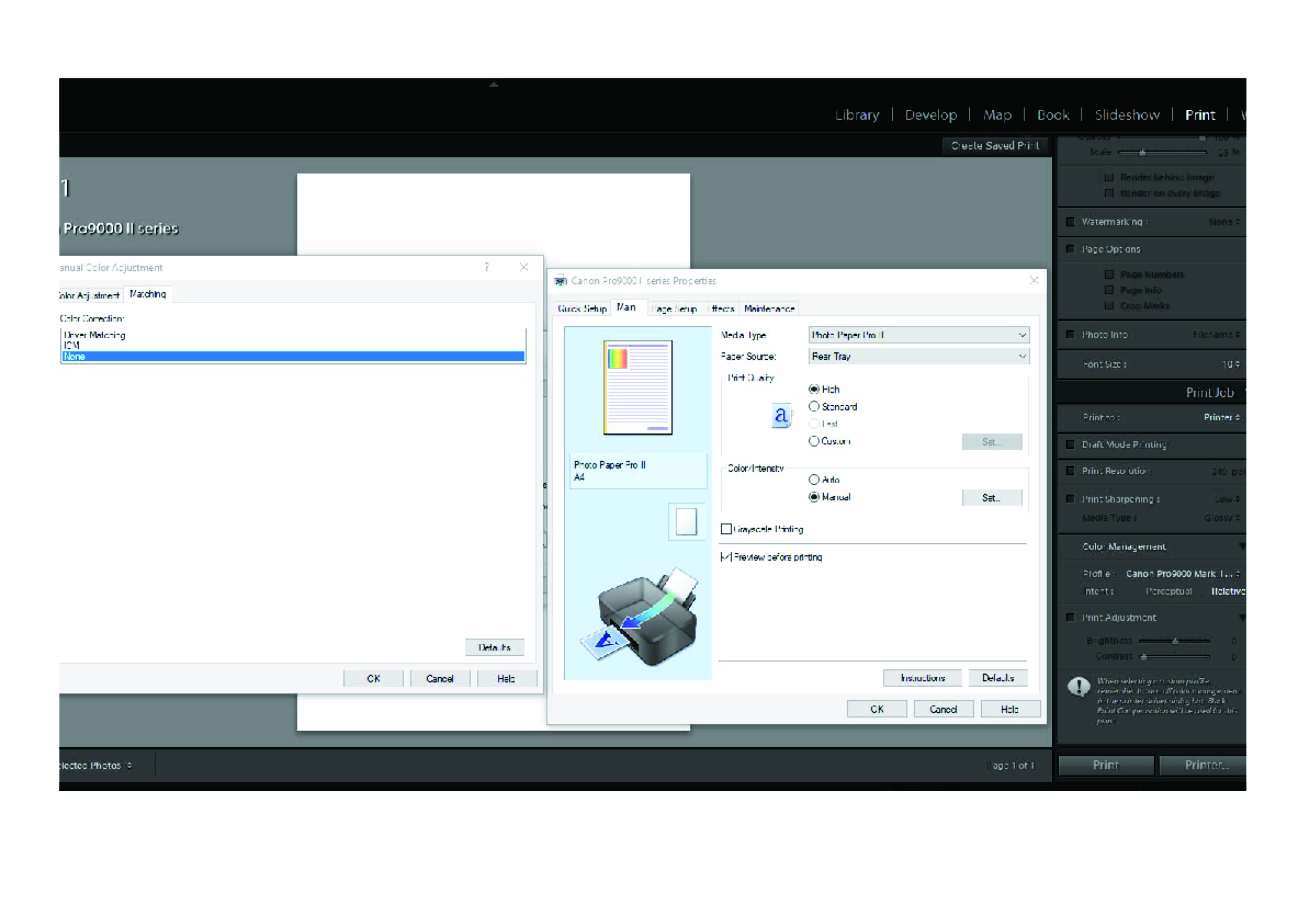
Task: Open the Paper Source dropdown
Action: pos(918,356)
